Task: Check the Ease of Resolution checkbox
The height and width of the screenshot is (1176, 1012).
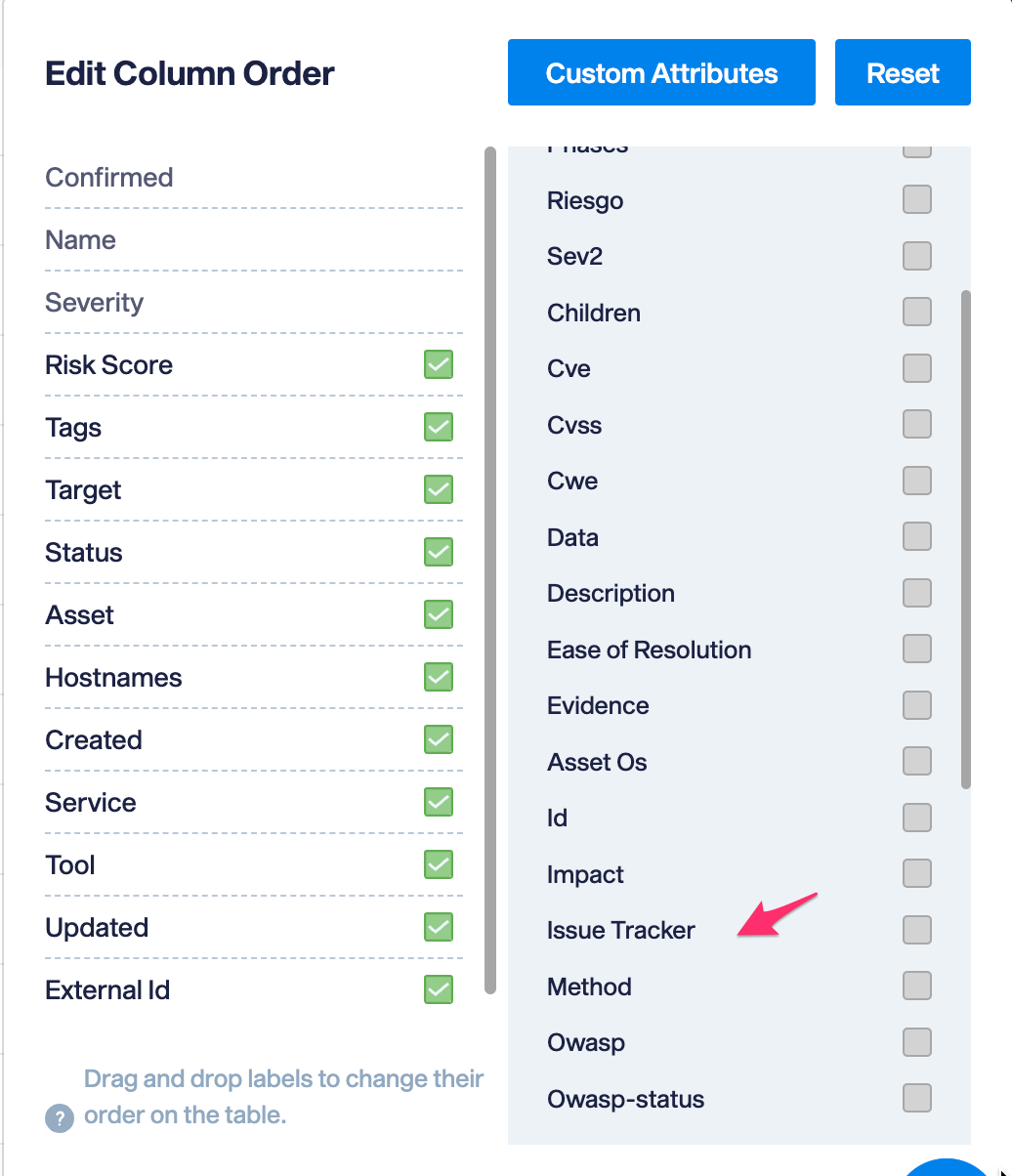Action: [917, 649]
